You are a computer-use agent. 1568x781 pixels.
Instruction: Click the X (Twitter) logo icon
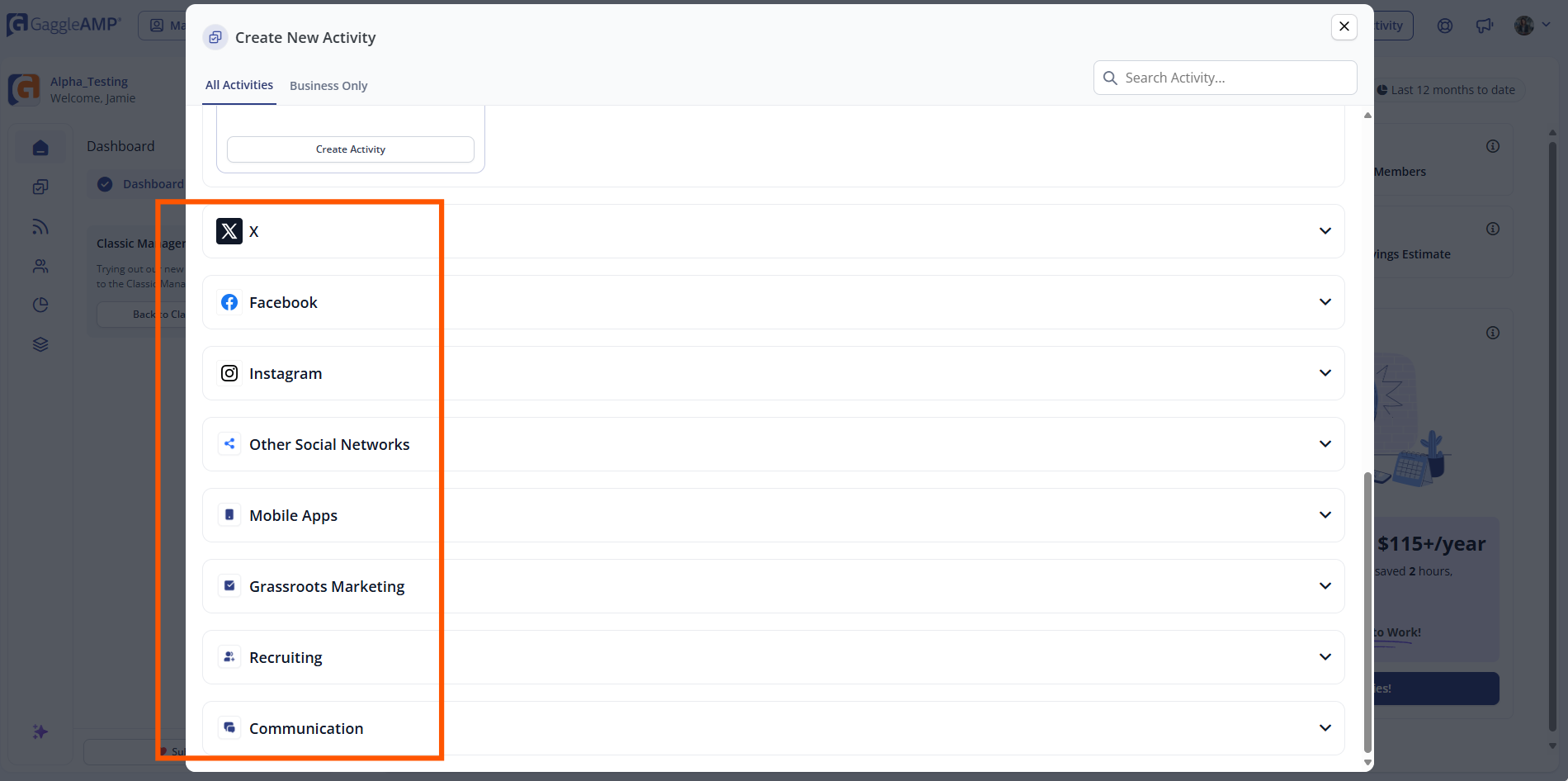tap(229, 231)
